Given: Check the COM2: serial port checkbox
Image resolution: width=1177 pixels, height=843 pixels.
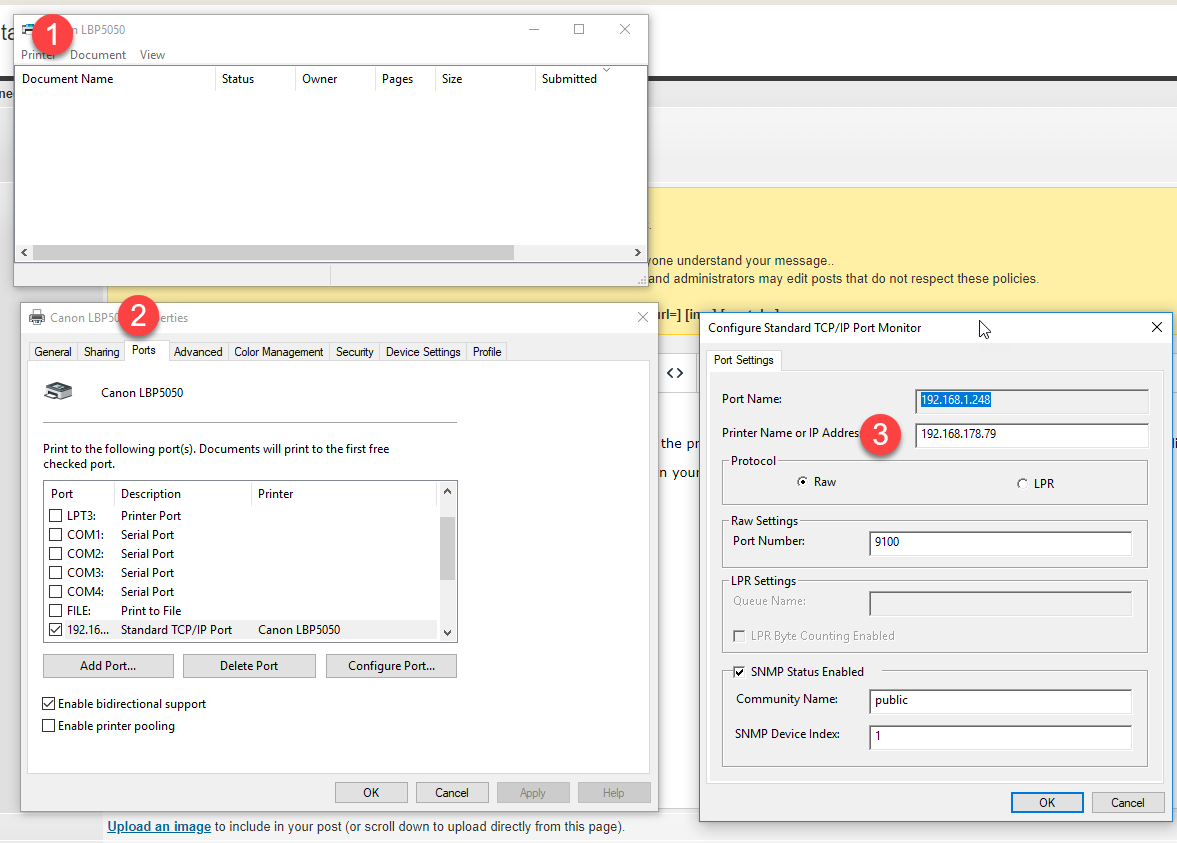Looking at the screenshot, I should (56, 553).
